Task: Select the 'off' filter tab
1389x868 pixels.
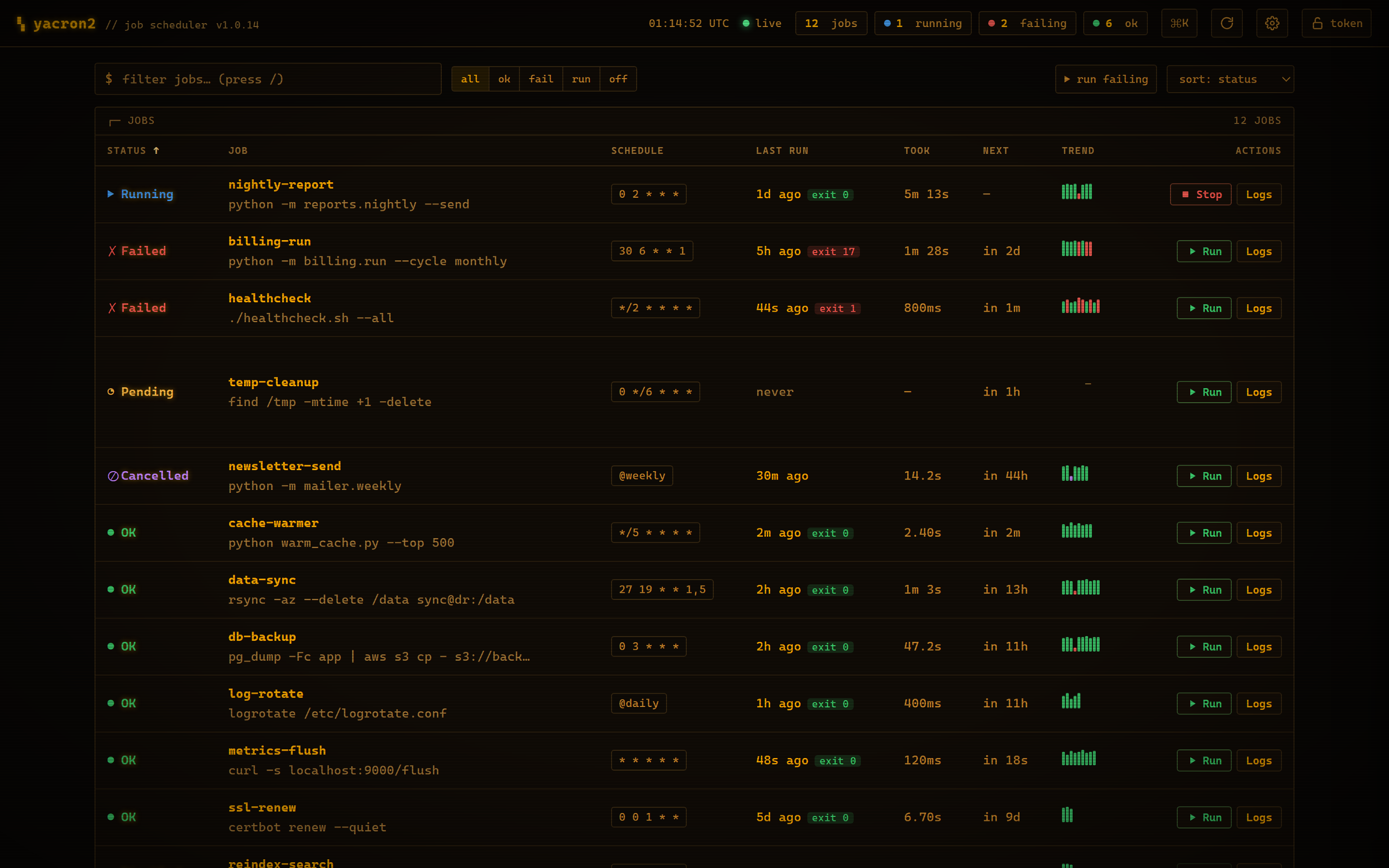Action: pyautogui.click(x=618, y=79)
